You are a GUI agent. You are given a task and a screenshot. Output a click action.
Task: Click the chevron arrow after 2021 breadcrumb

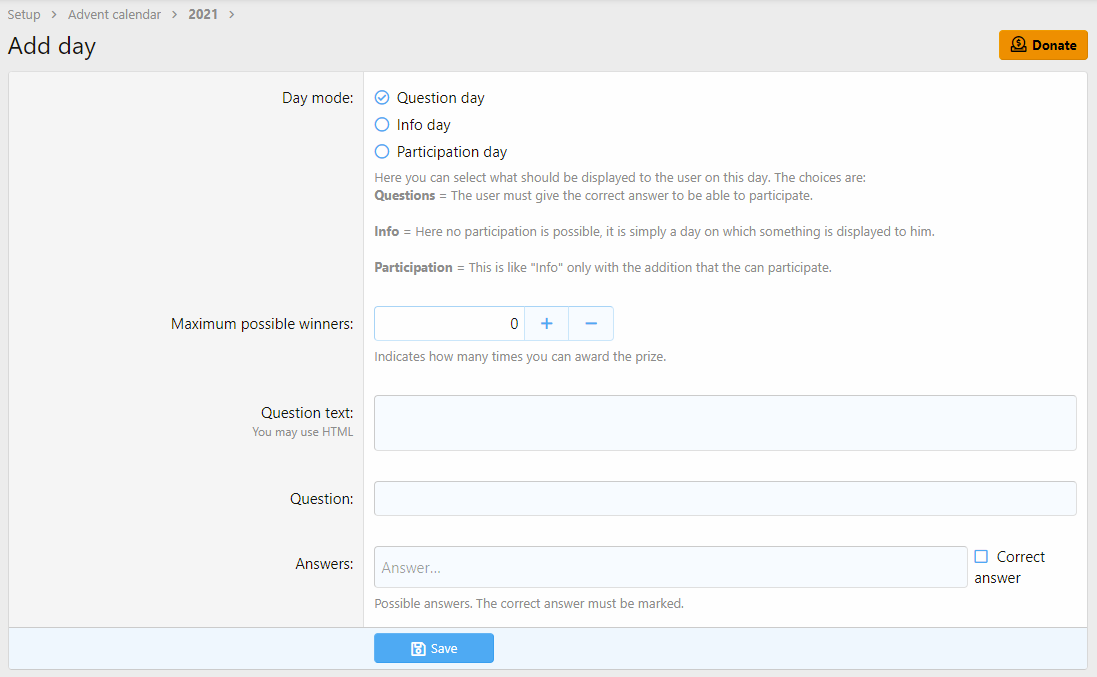[x=232, y=15]
